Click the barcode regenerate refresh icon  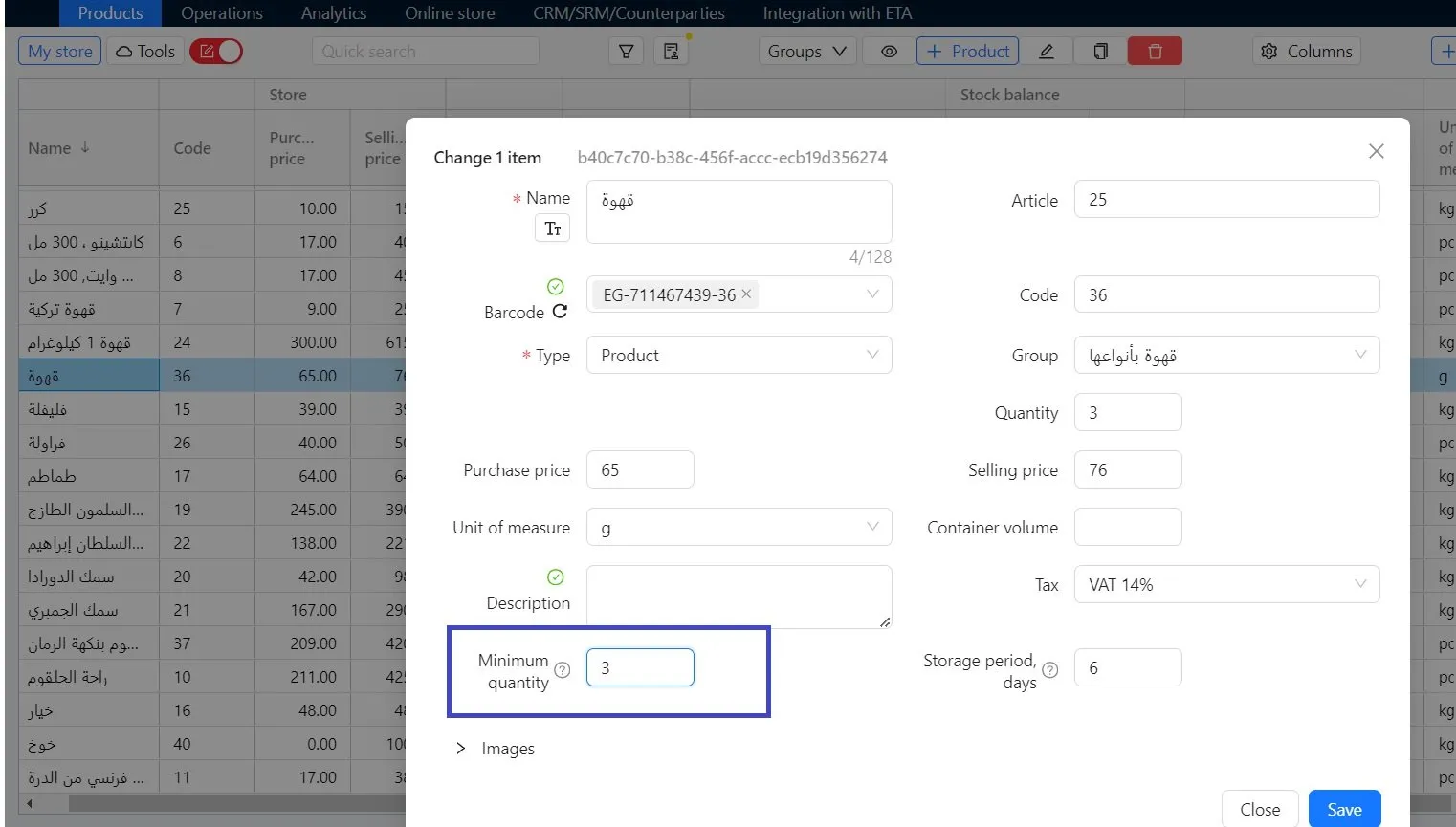[x=560, y=311]
